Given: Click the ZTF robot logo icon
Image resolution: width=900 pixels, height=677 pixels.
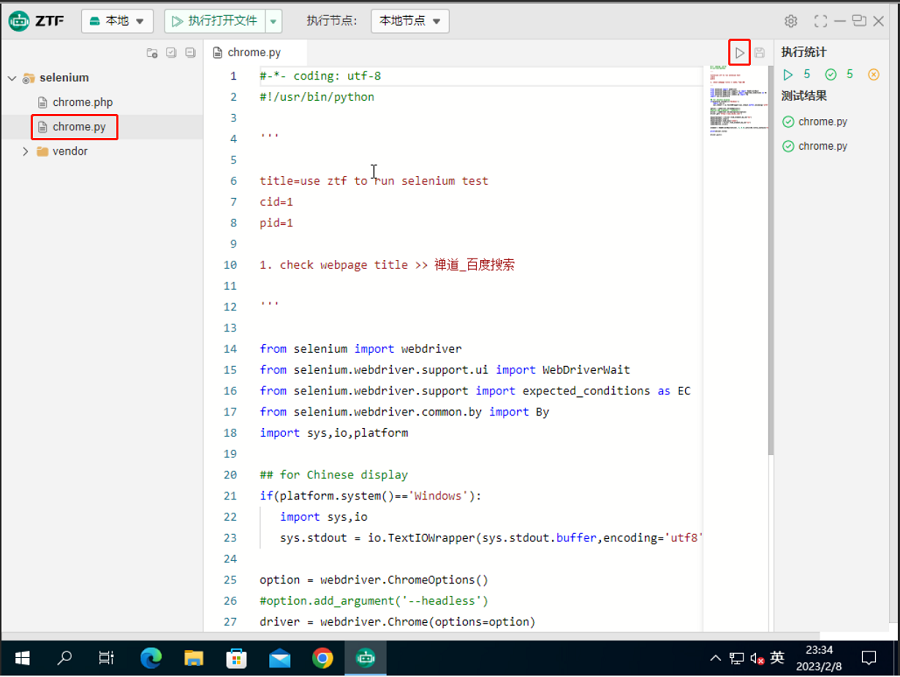Looking at the screenshot, I should click(19, 21).
